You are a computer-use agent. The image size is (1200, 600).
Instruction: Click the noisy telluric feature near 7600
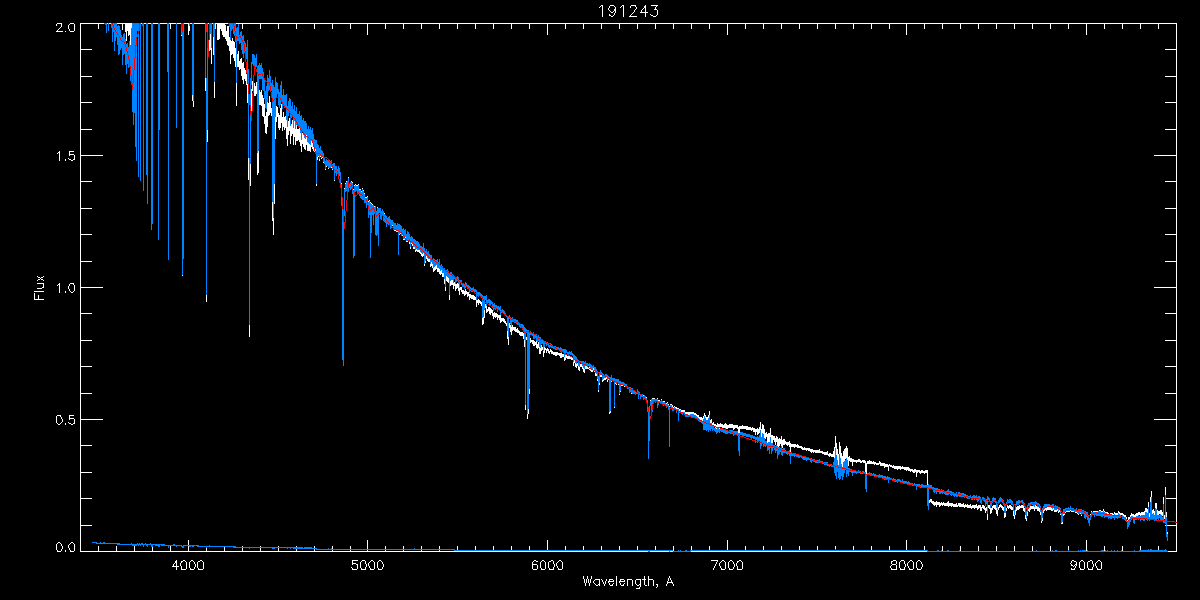pos(841,460)
